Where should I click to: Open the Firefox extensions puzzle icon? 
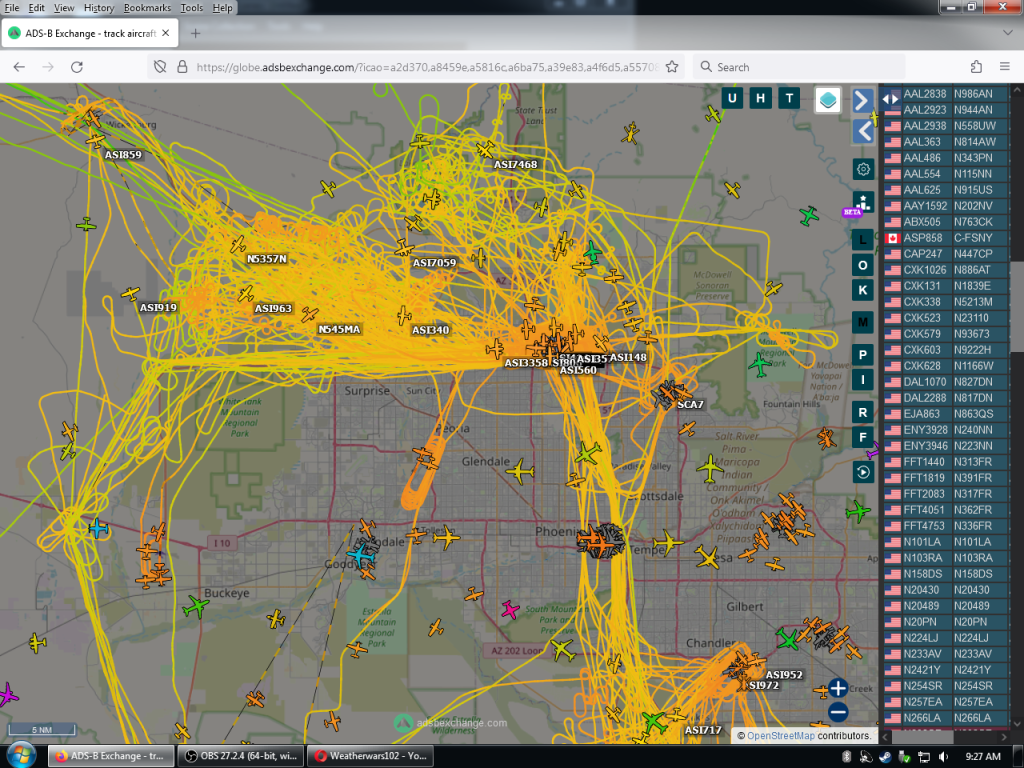point(976,67)
